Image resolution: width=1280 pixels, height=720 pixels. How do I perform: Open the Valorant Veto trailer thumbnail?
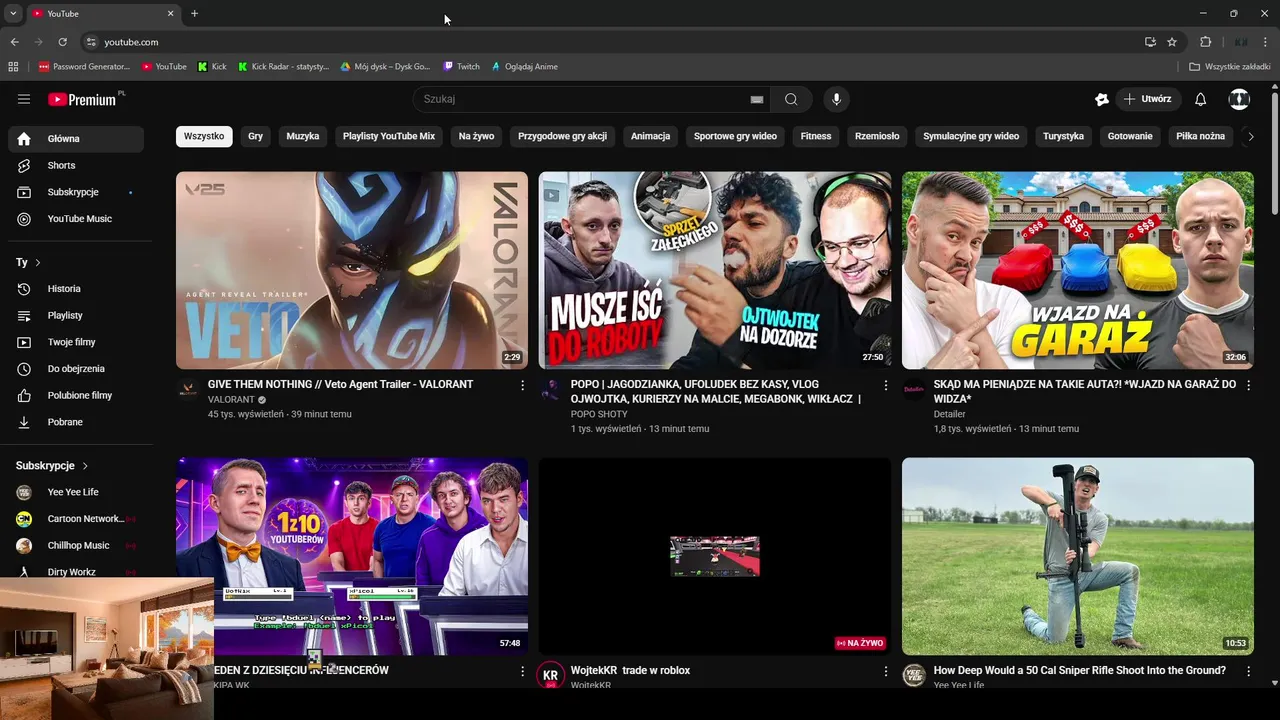coord(352,270)
